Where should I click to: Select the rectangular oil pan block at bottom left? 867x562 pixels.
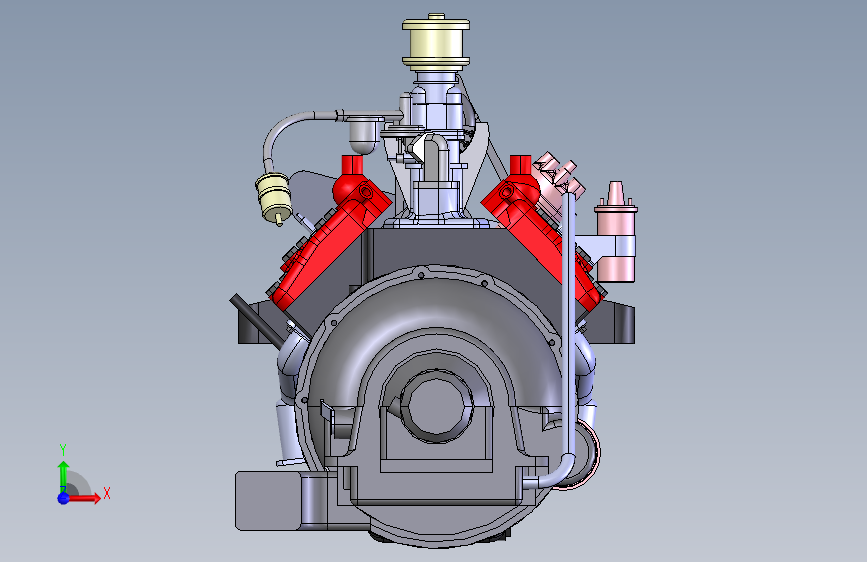coord(269,501)
